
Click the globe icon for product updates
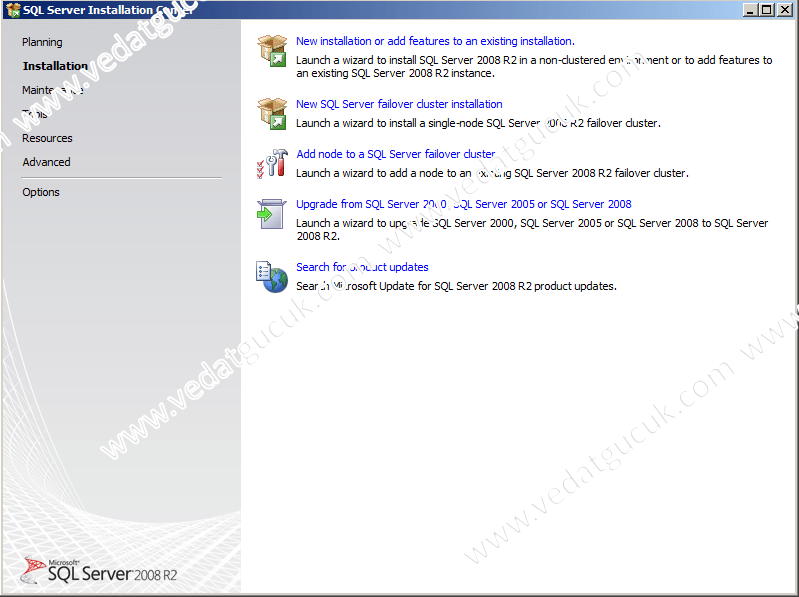pyautogui.click(x=272, y=277)
